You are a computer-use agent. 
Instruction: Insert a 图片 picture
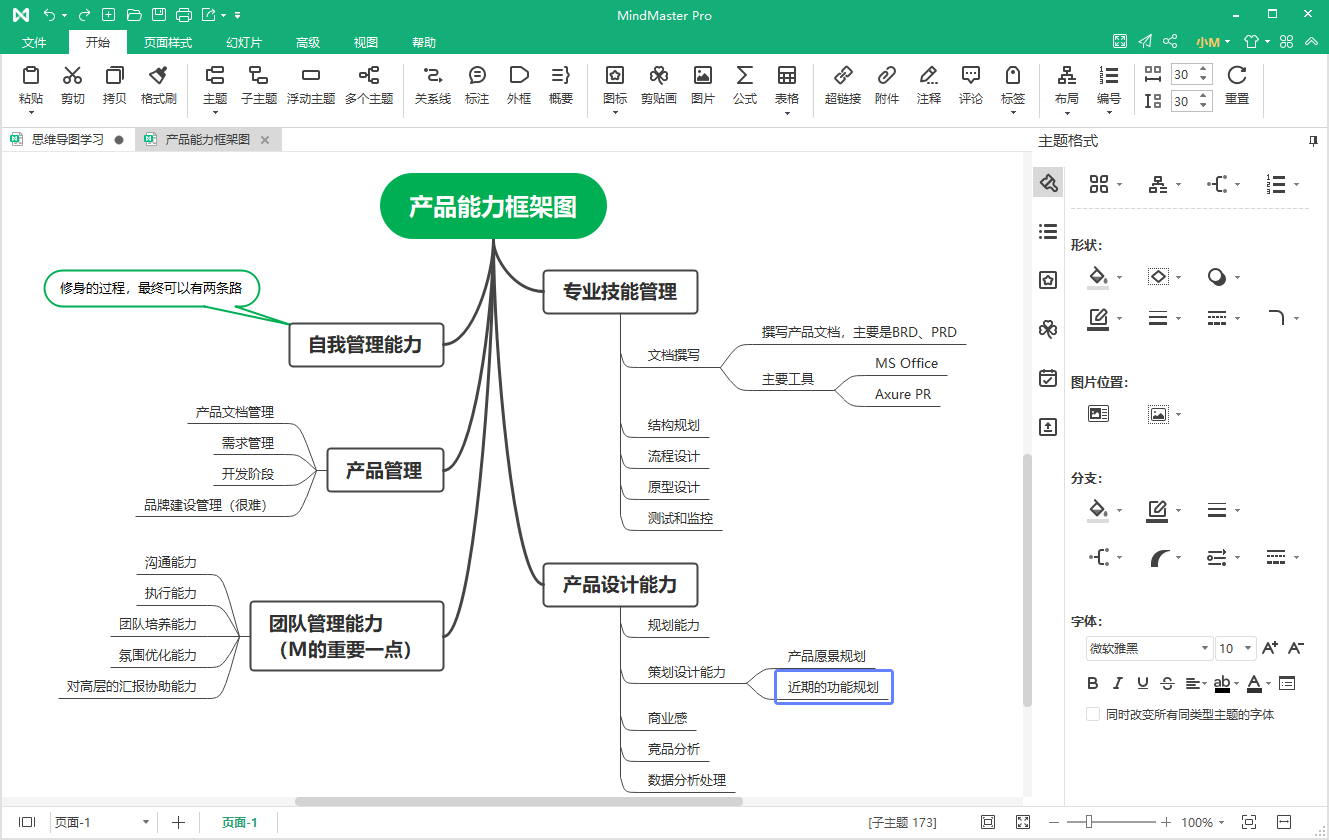click(x=703, y=85)
